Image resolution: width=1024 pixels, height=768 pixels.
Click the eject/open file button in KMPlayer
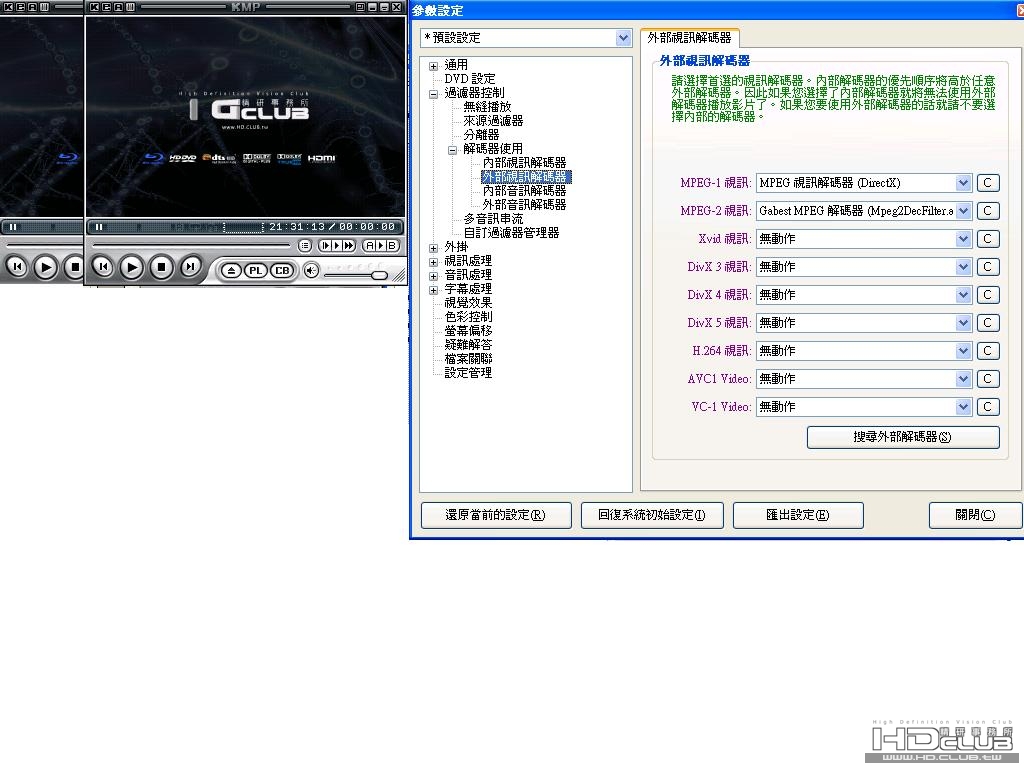231,270
